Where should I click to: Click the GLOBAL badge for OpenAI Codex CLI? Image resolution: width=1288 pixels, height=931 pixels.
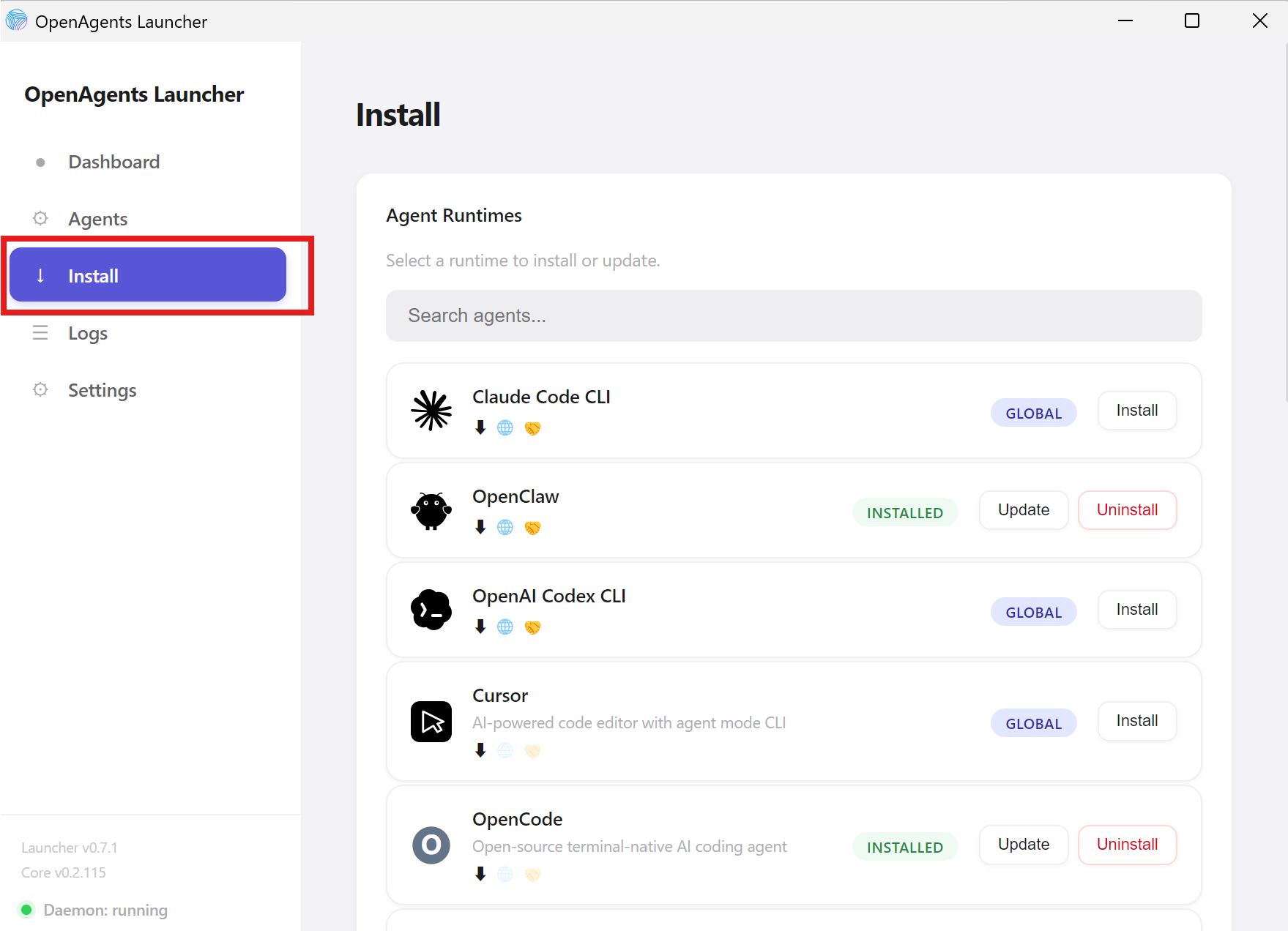pyautogui.click(x=1033, y=612)
